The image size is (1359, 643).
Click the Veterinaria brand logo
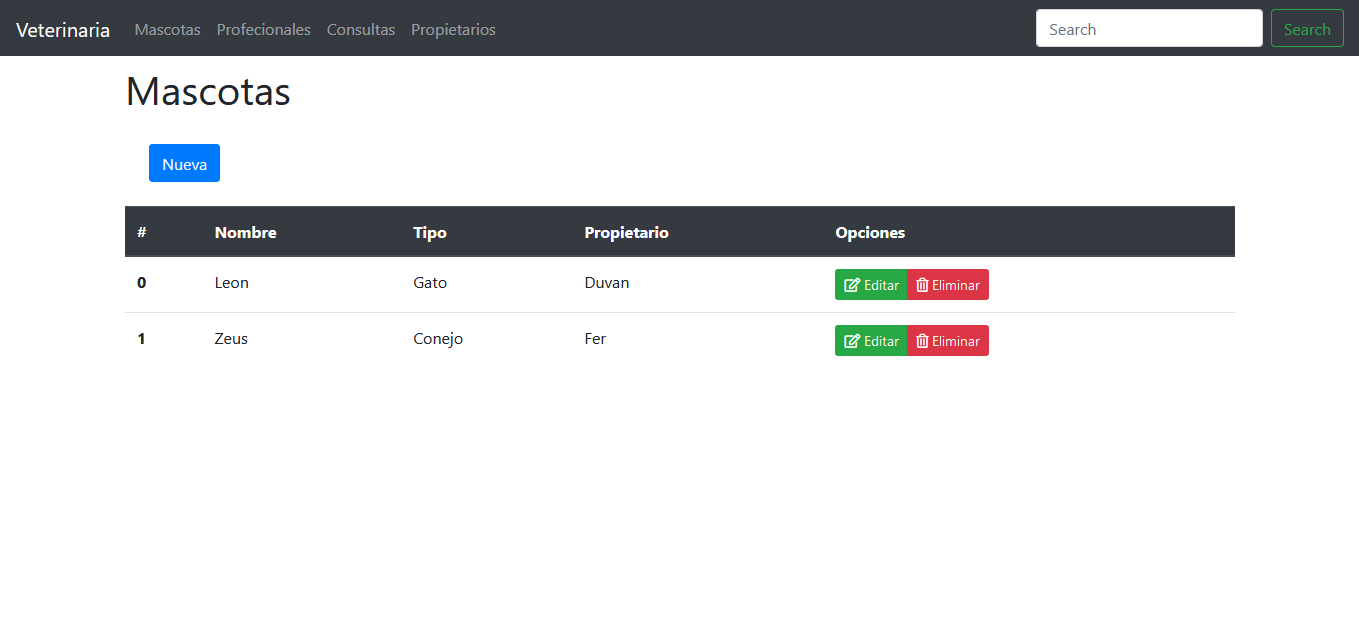63,30
